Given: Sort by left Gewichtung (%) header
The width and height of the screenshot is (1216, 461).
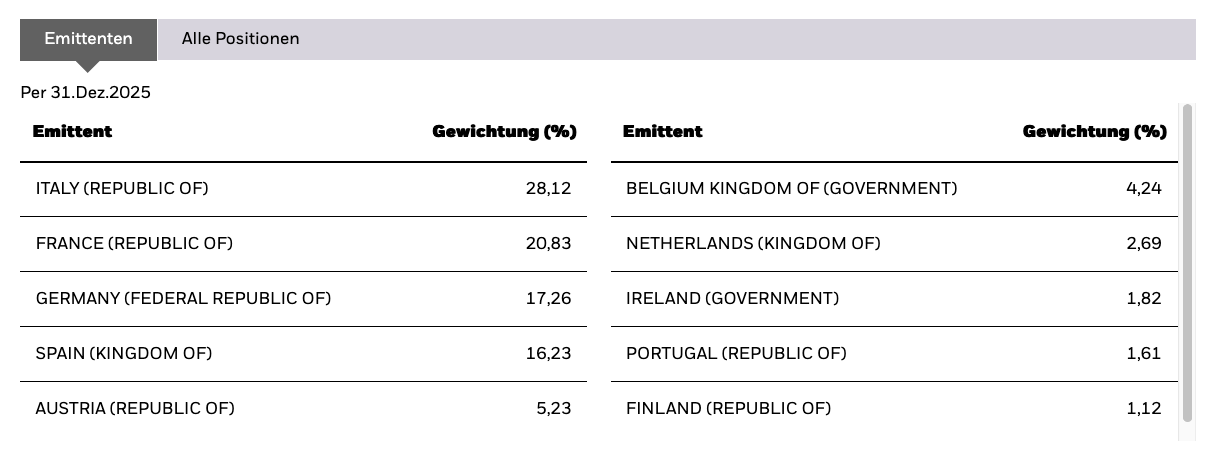Looking at the screenshot, I should coord(504,131).
